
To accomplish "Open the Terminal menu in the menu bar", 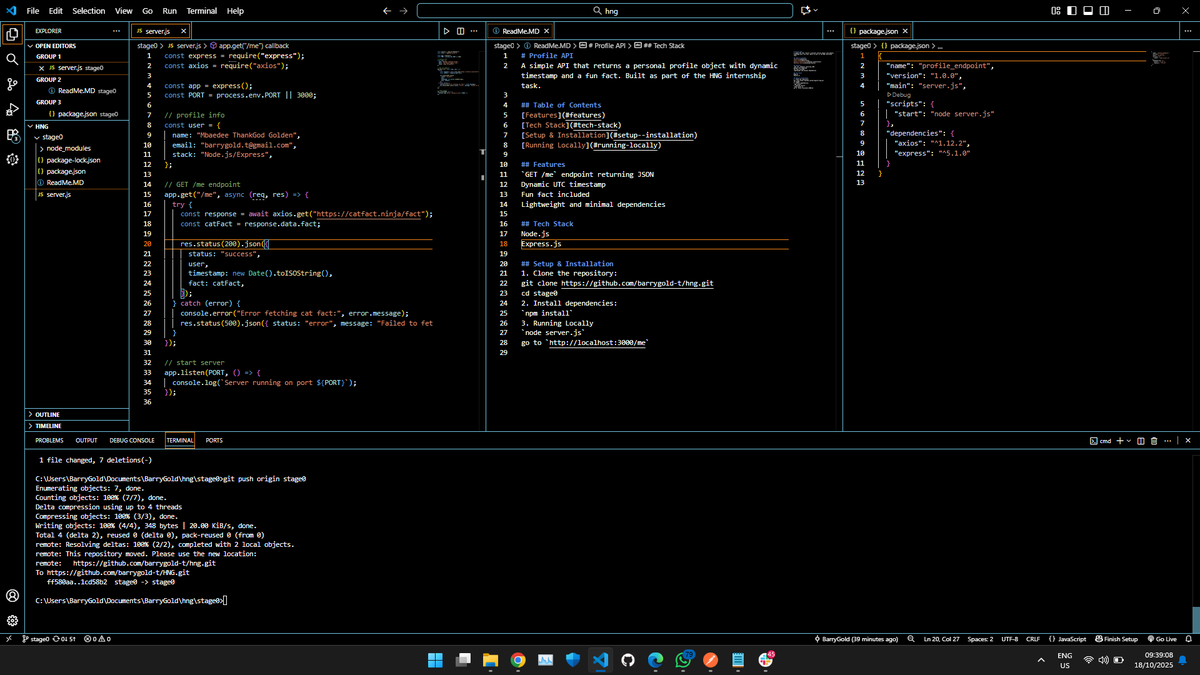I will point(200,11).
